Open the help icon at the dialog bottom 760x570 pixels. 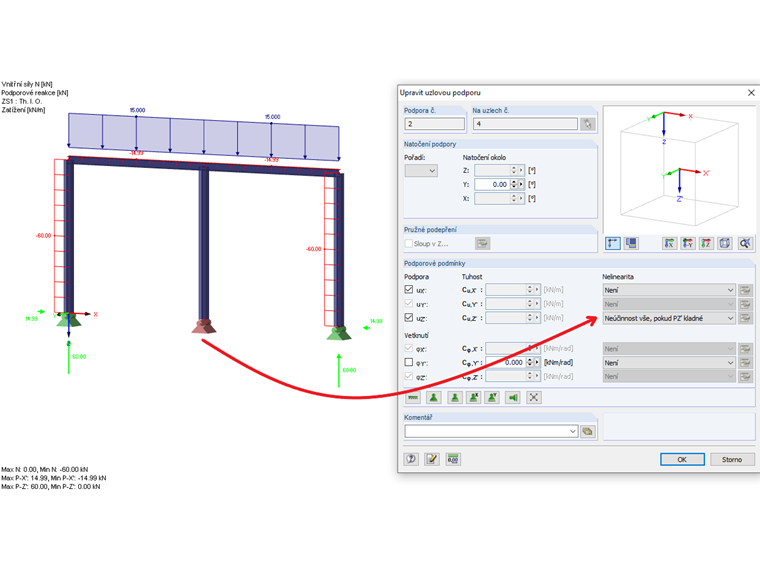(x=411, y=459)
